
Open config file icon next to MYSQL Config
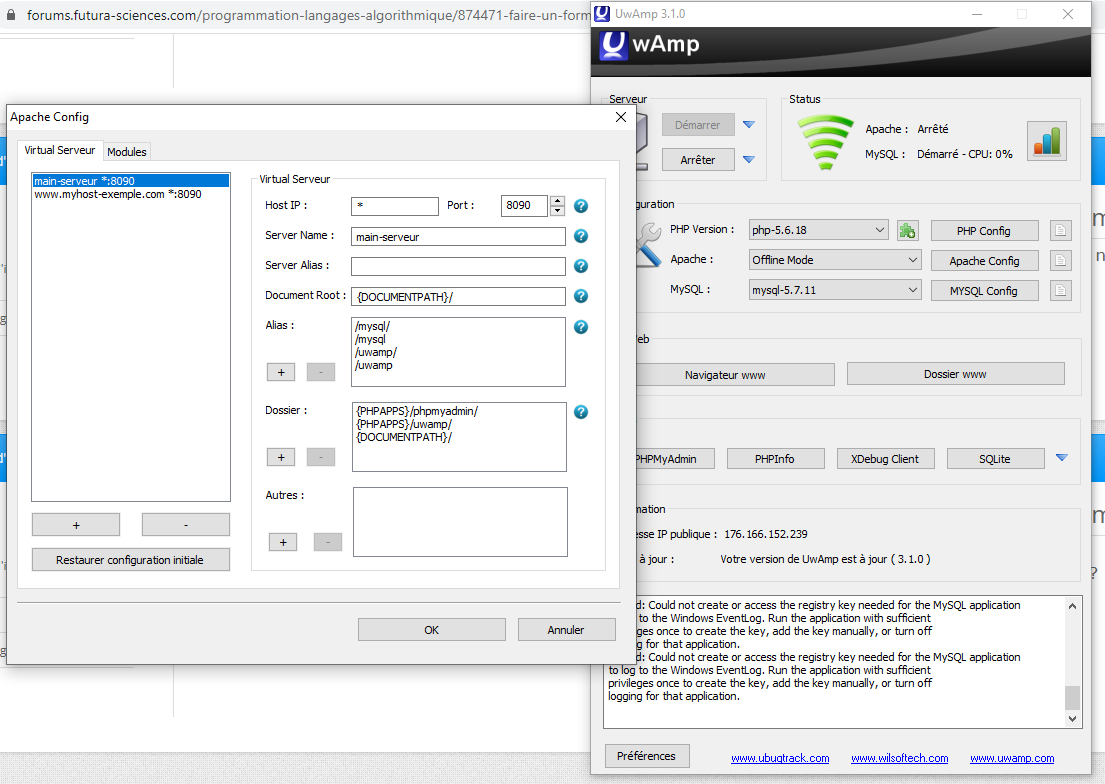(1060, 290)
